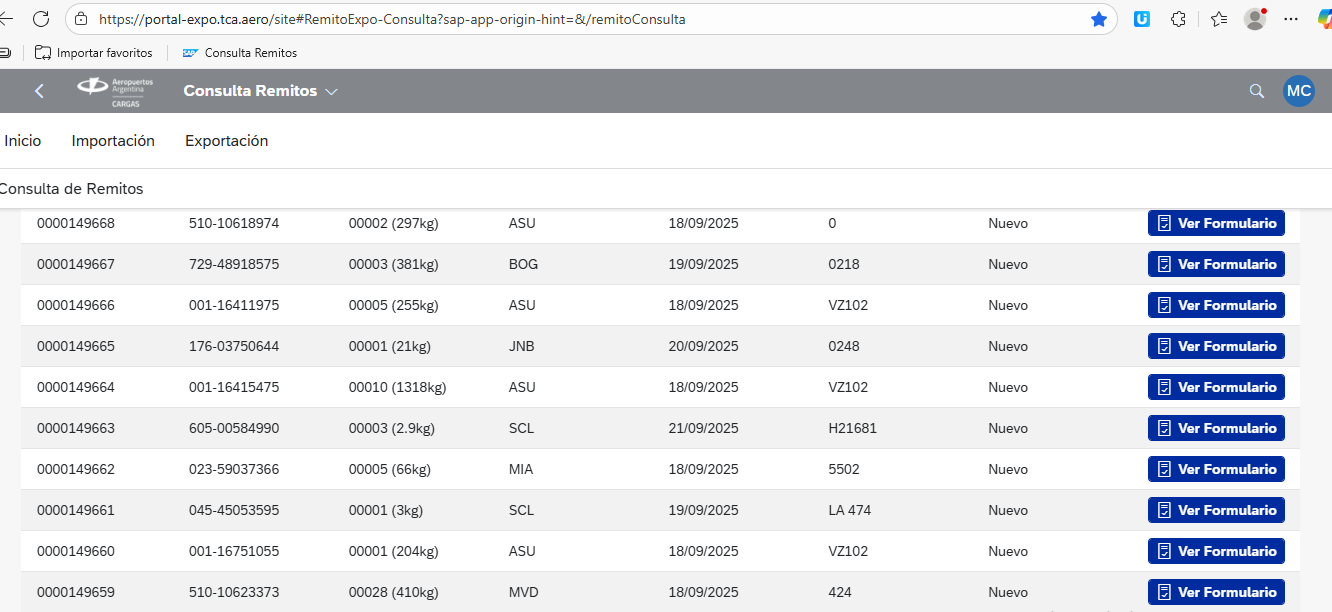View the form for remito 0000149659
Viewport: 1332px width, 612px height.
pyautogui.click(x=1216, y=592)
